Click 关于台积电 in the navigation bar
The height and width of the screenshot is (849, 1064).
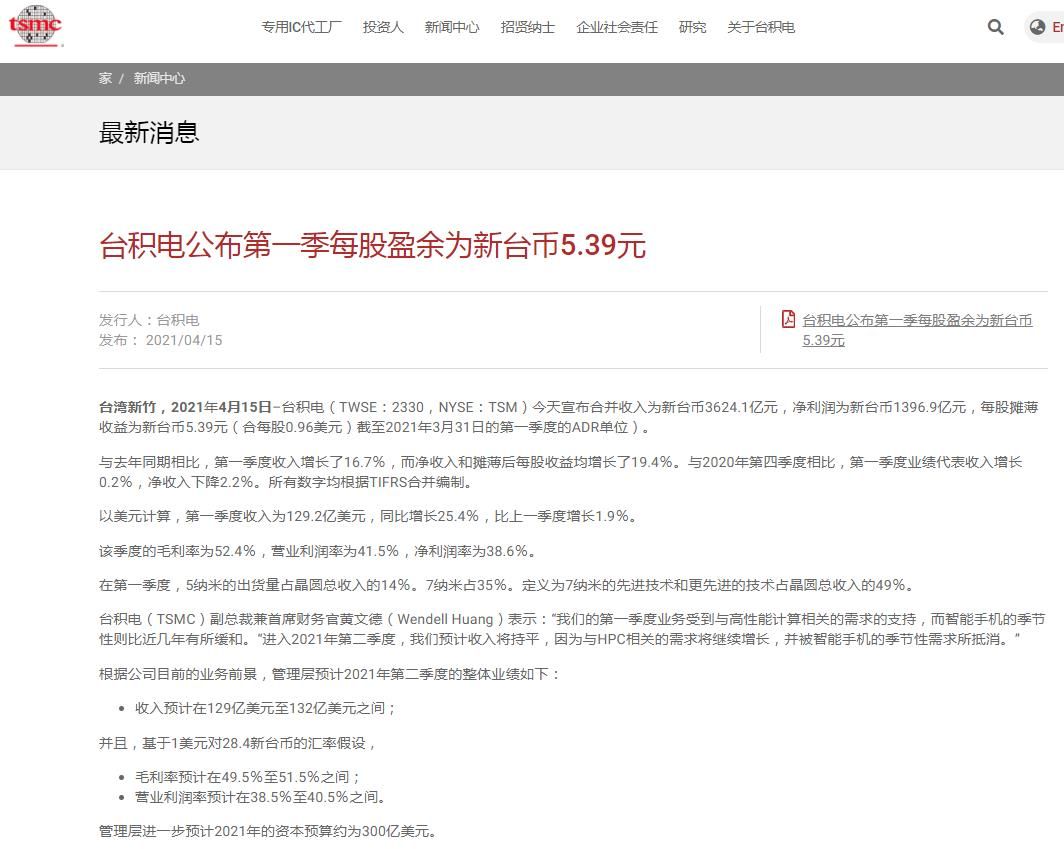[761, 27]
